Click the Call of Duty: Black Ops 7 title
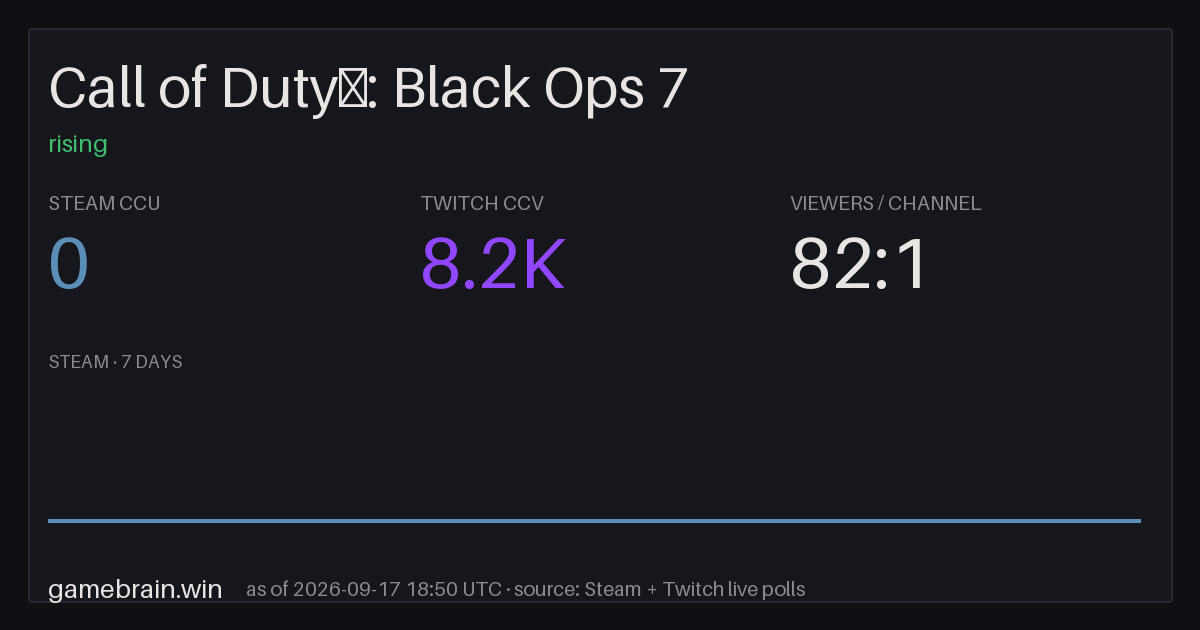 pos(368,90)
